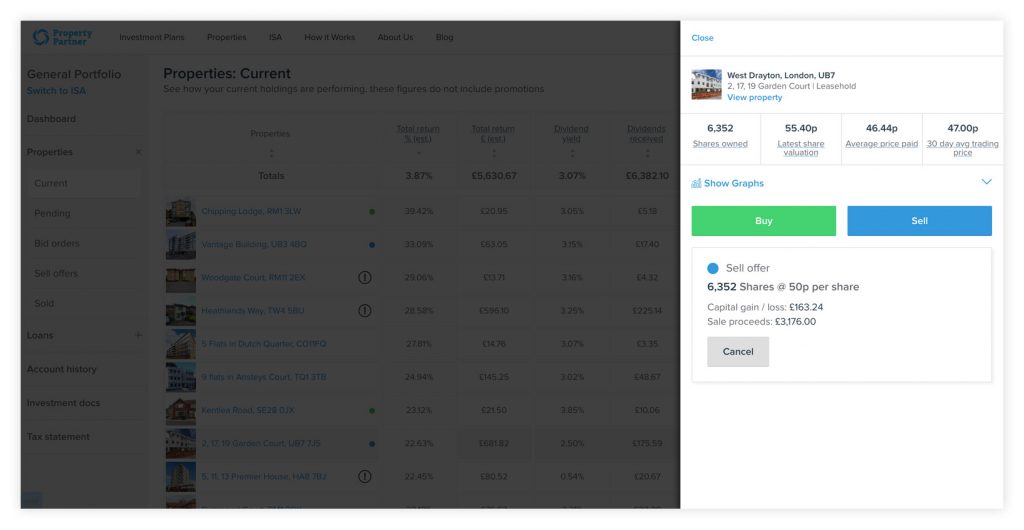Click the info icon on Heathlands Way row
Image resolution: width=1024 pixels, height=530 pixels.
365,311
